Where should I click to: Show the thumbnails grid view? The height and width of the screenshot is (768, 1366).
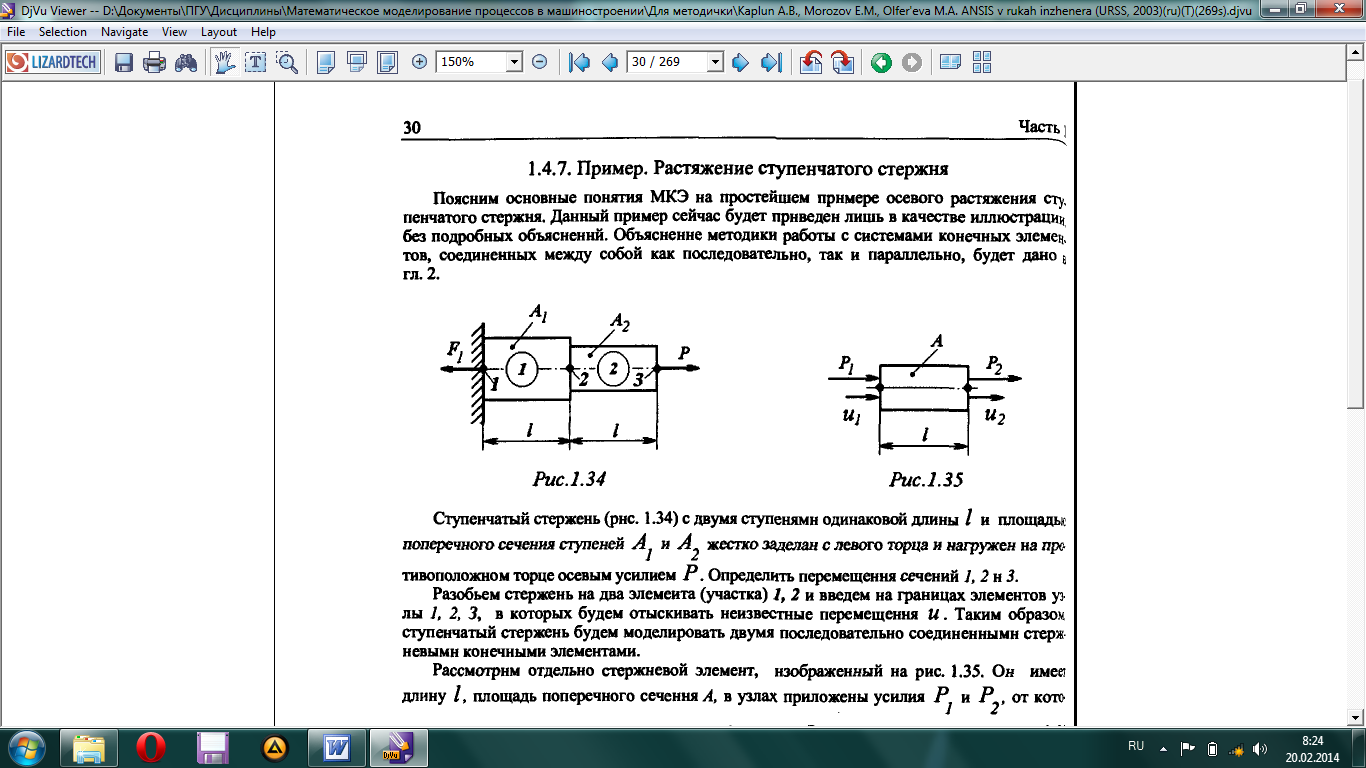[x=981, y=62]
